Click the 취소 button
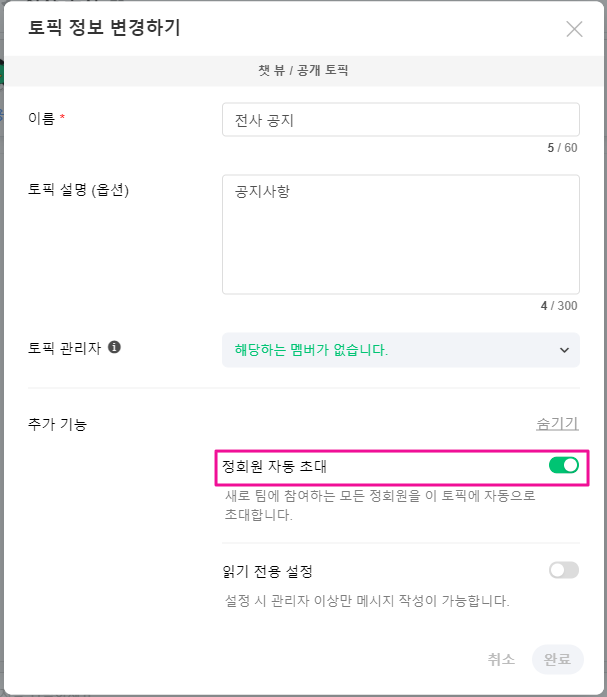This screenshot has height=697, width=607. click(x=501, y=659)
